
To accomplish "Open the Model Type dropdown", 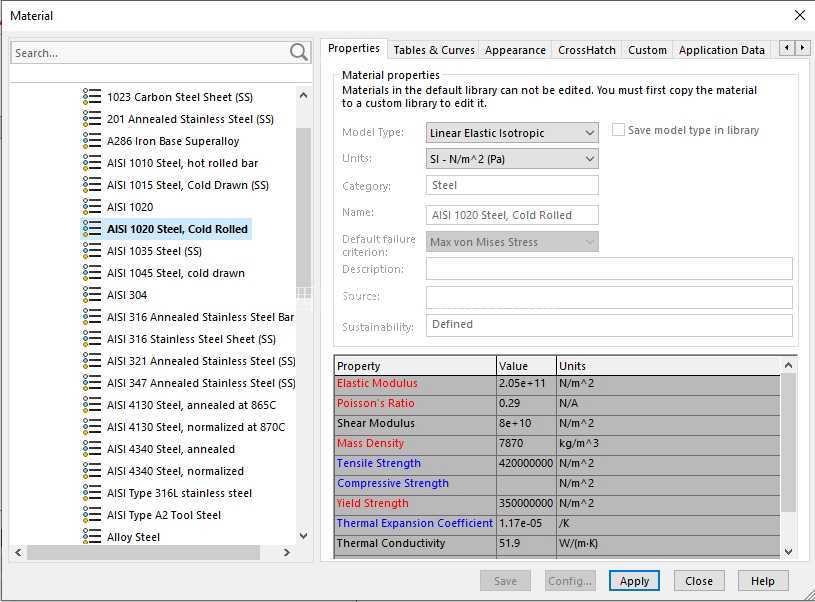I will 512,133.
